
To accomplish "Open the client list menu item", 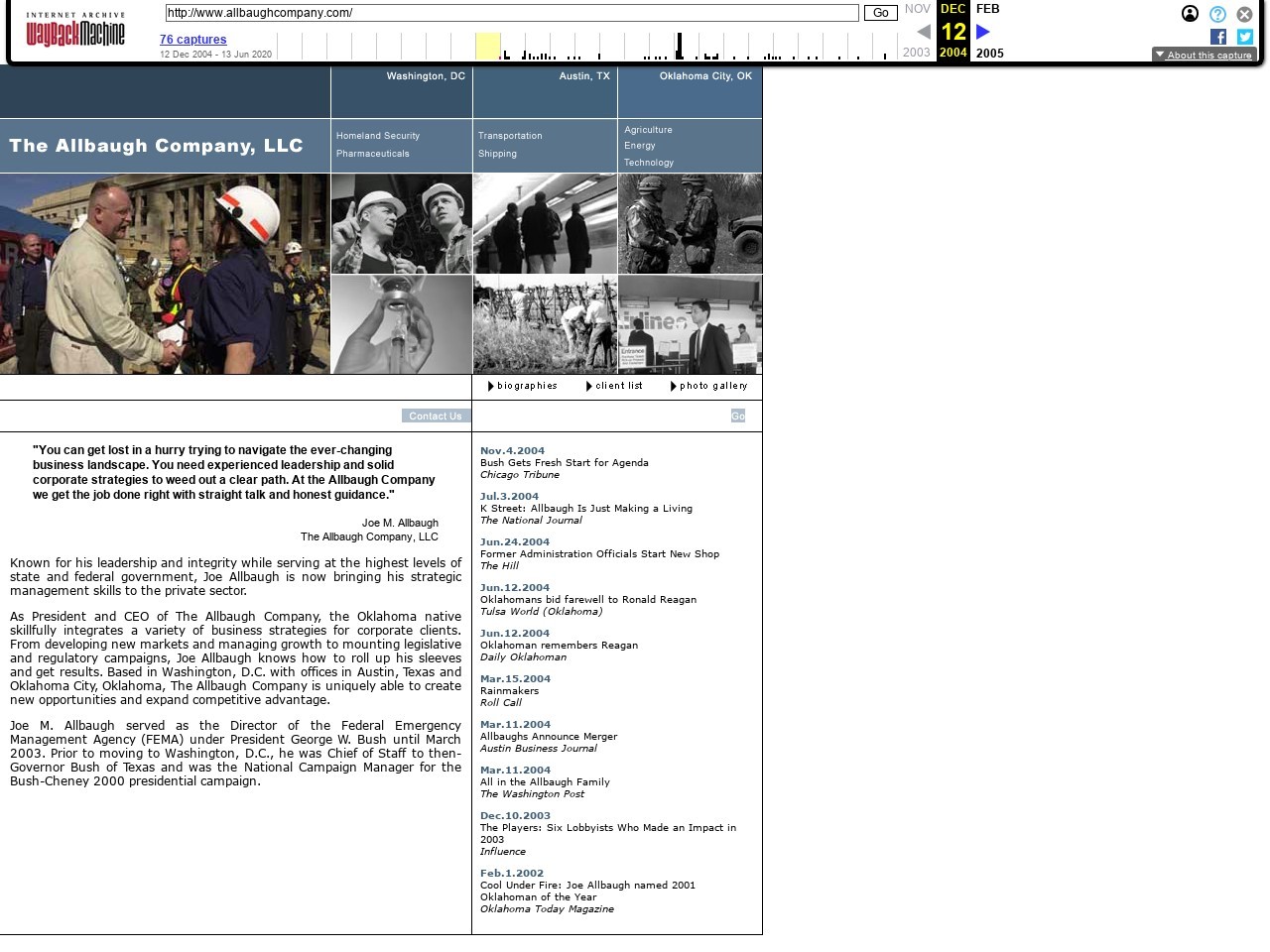I will pos(618,386).
